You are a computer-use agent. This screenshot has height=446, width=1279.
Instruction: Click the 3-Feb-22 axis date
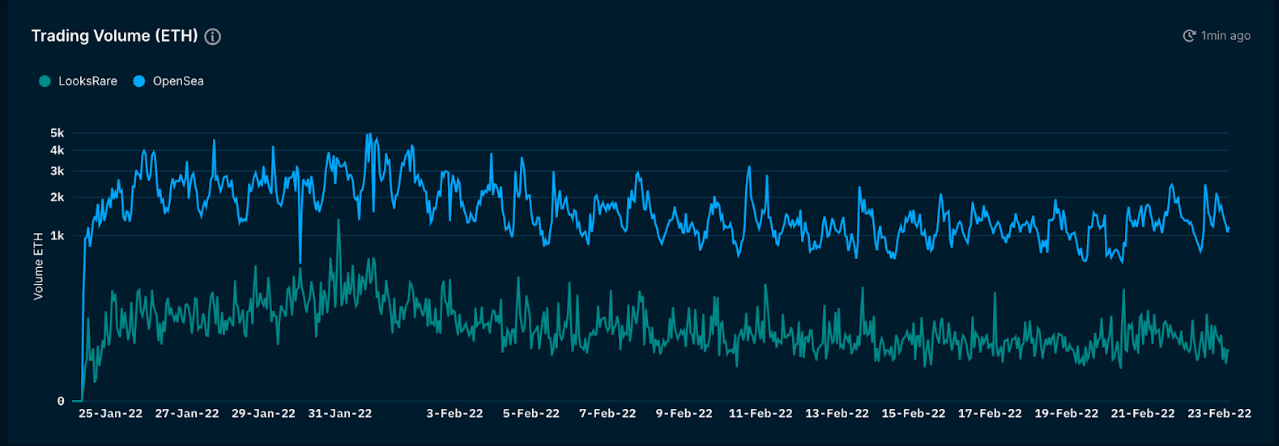point(456,413)
